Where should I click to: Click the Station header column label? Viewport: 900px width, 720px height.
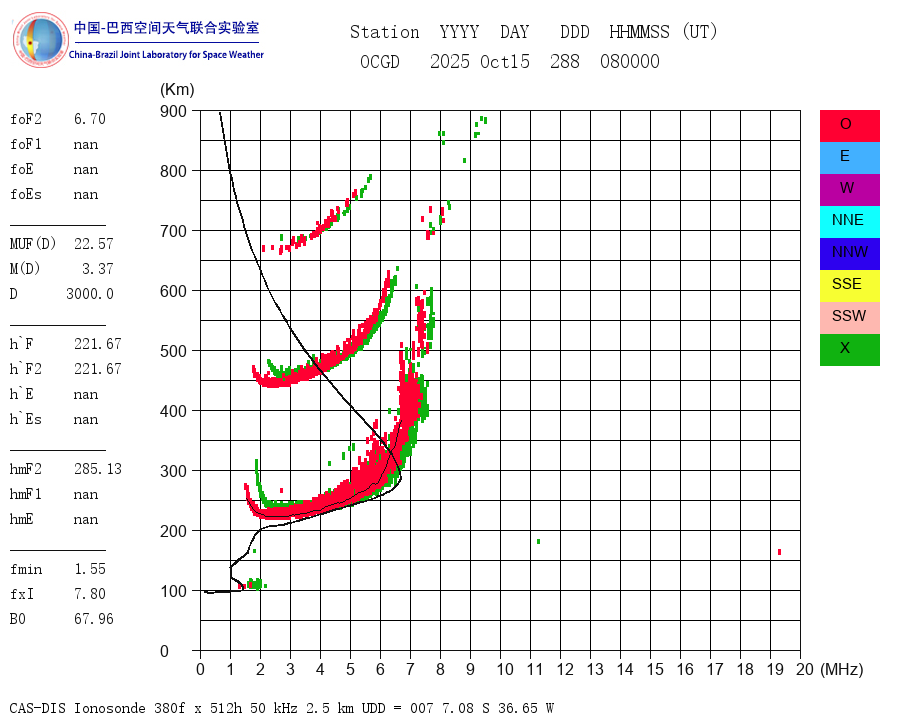click(x=385, y=32)
